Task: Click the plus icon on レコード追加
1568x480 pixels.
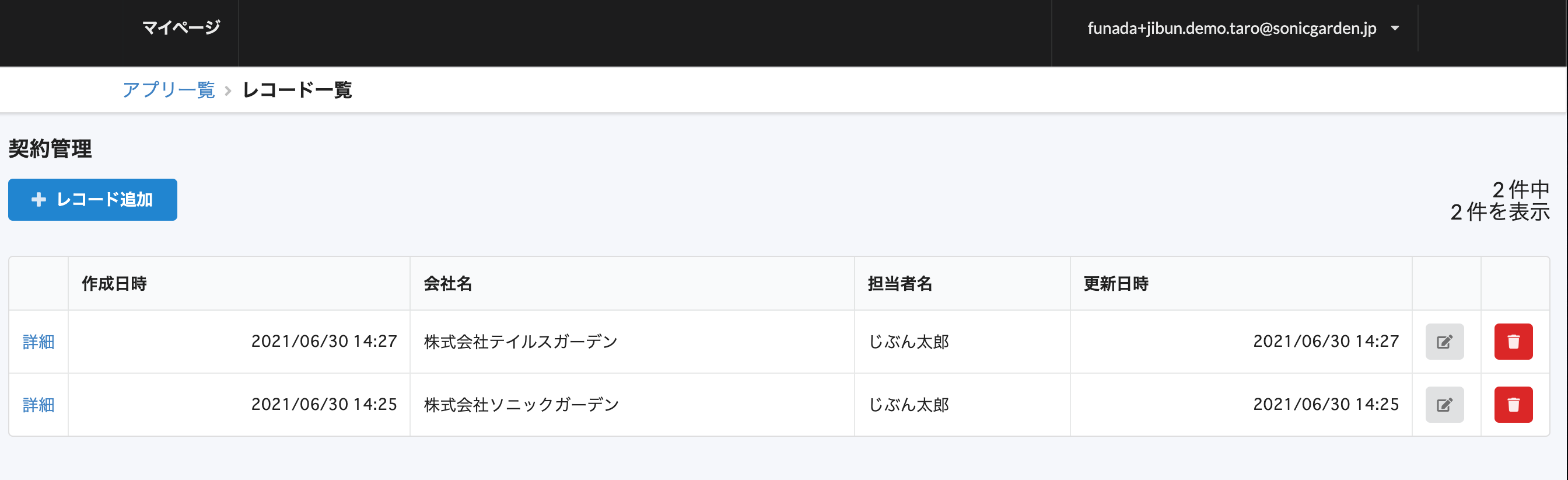Action: [39, 200]
